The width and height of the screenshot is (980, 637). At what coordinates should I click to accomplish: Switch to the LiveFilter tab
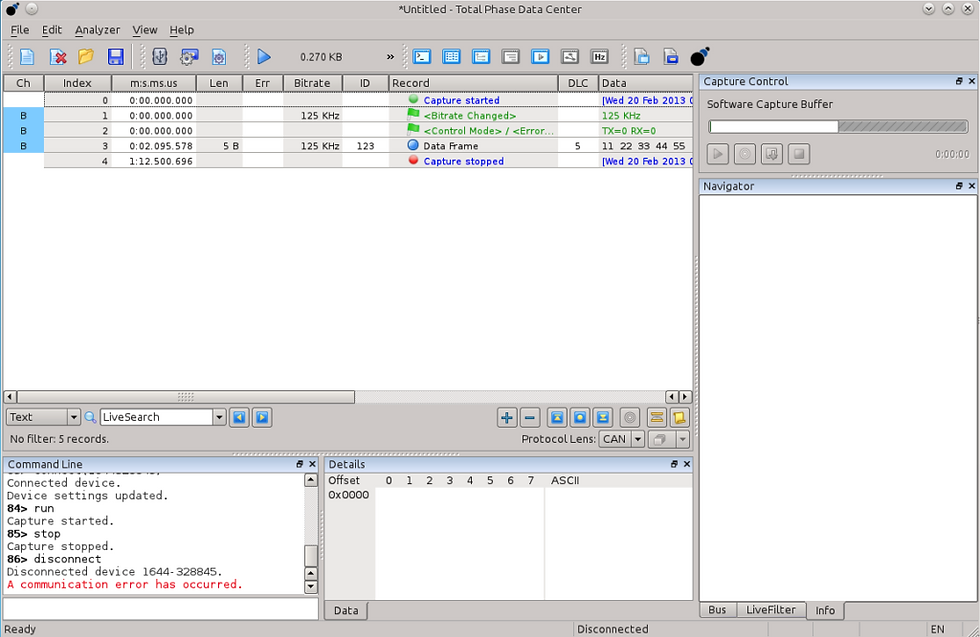771,609
